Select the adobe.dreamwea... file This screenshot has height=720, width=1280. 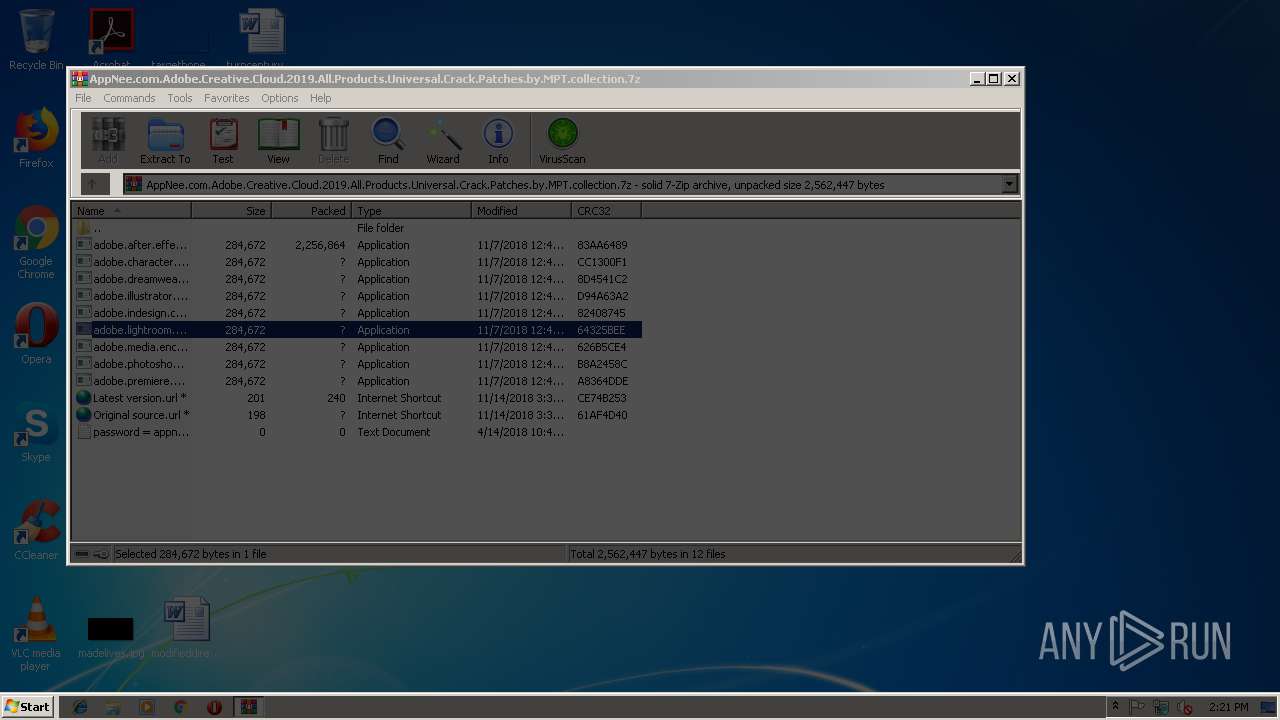(x=357, y=279)
